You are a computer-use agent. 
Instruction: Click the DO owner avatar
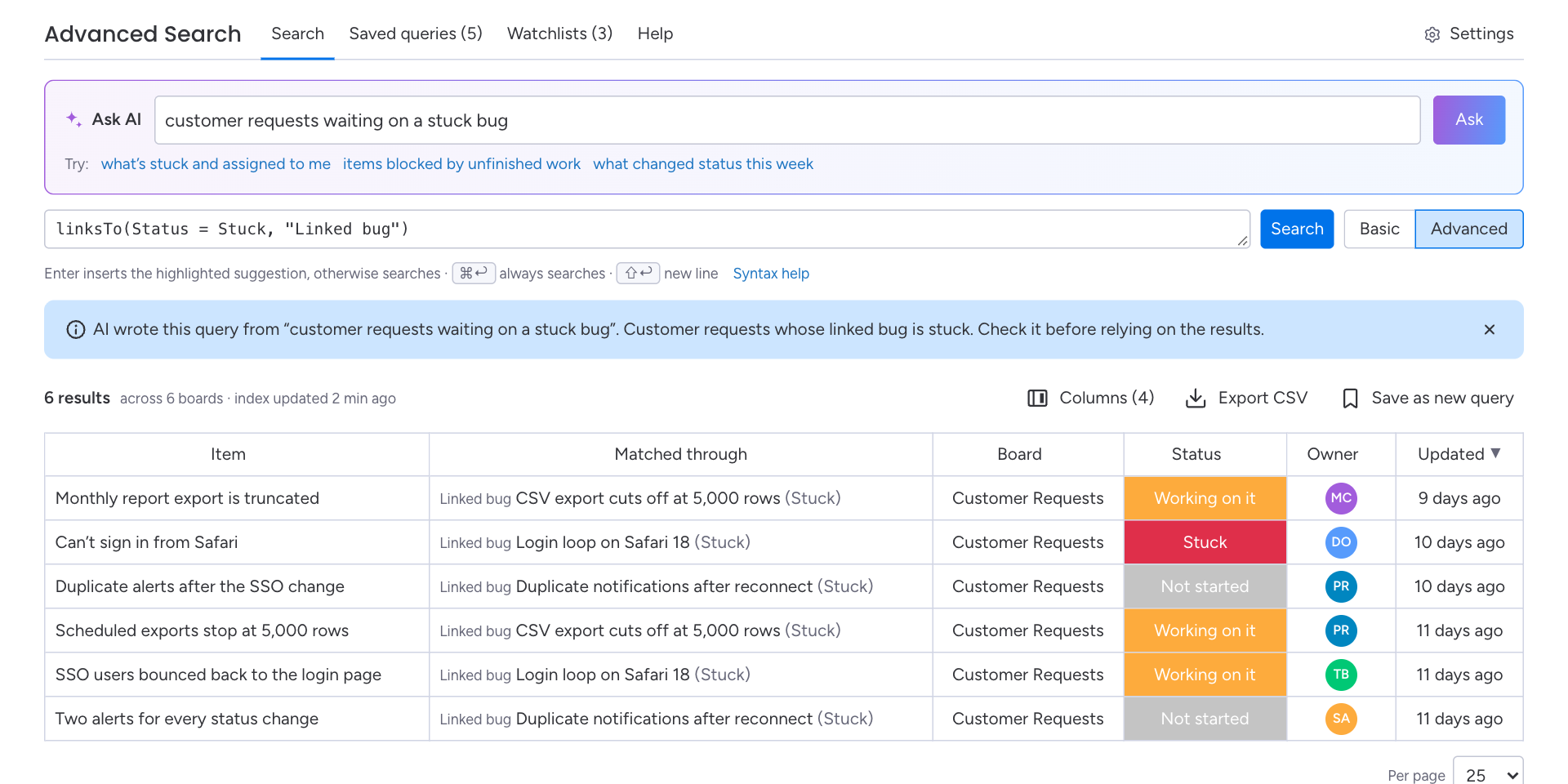(x=1341, y=542)
